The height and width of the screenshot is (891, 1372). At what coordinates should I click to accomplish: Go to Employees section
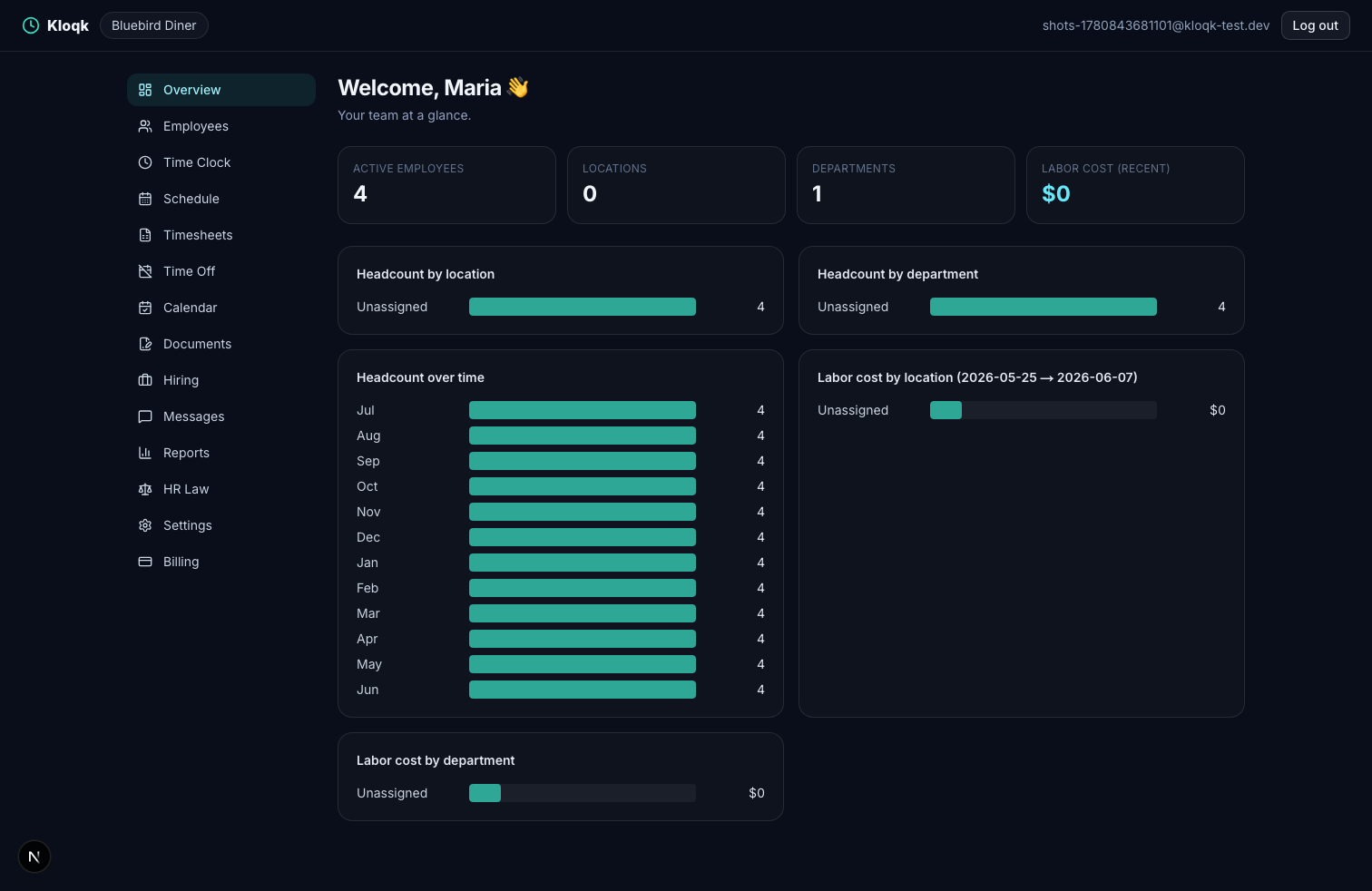tap(221, 126)
